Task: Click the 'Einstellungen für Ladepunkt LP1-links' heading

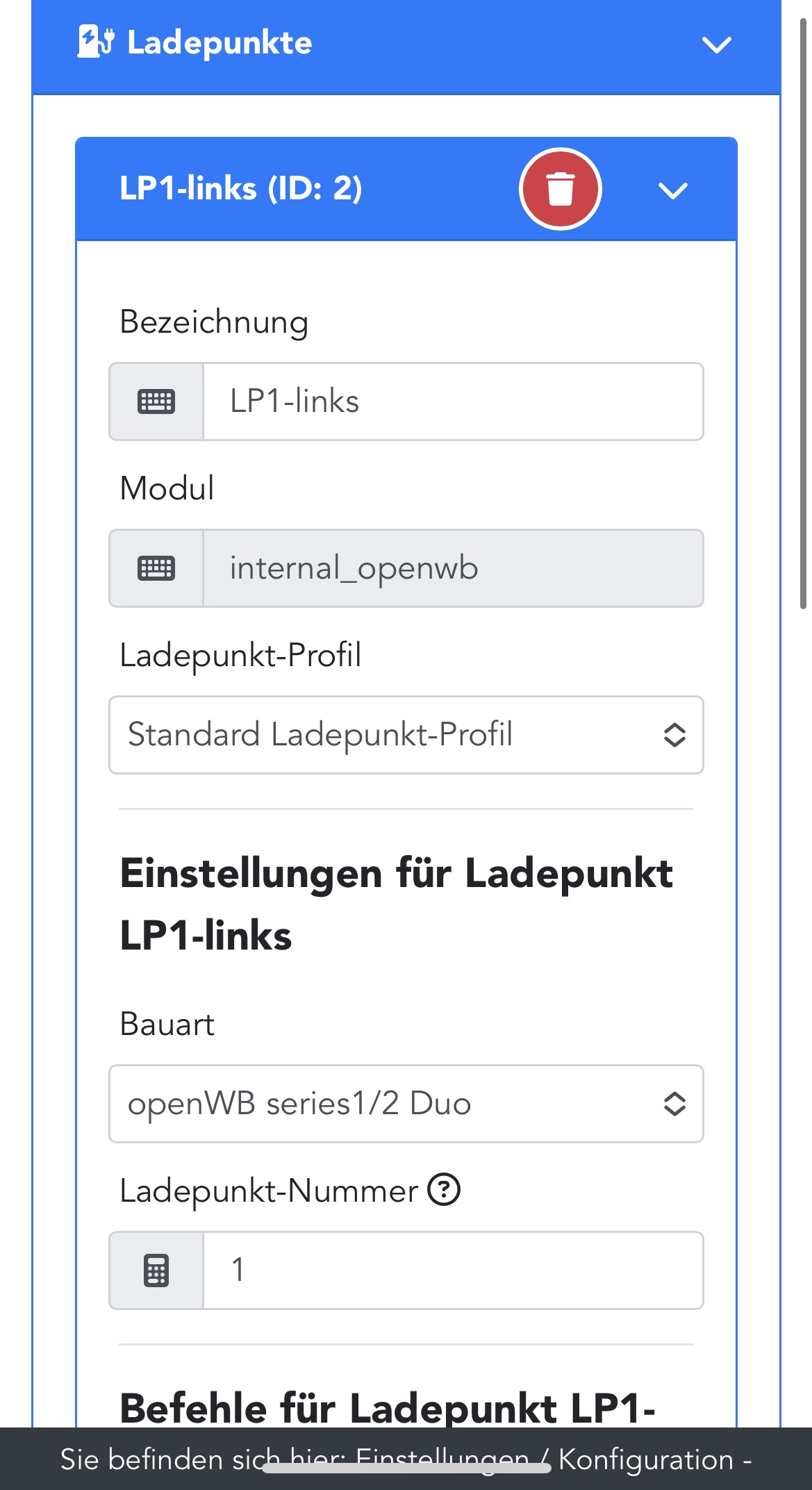Action: point(396,904)
